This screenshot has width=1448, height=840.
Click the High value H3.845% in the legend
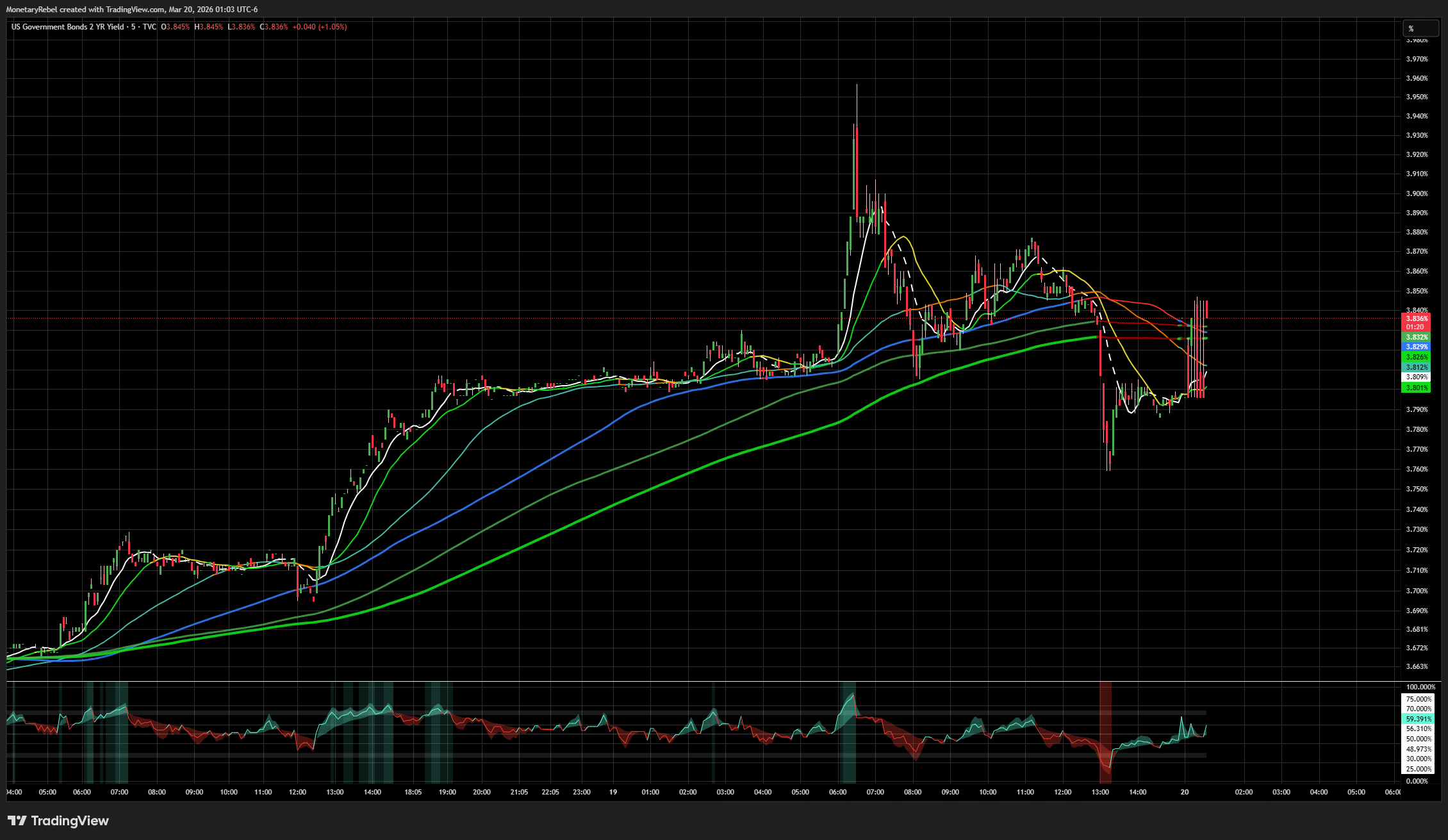click(209, 27)
